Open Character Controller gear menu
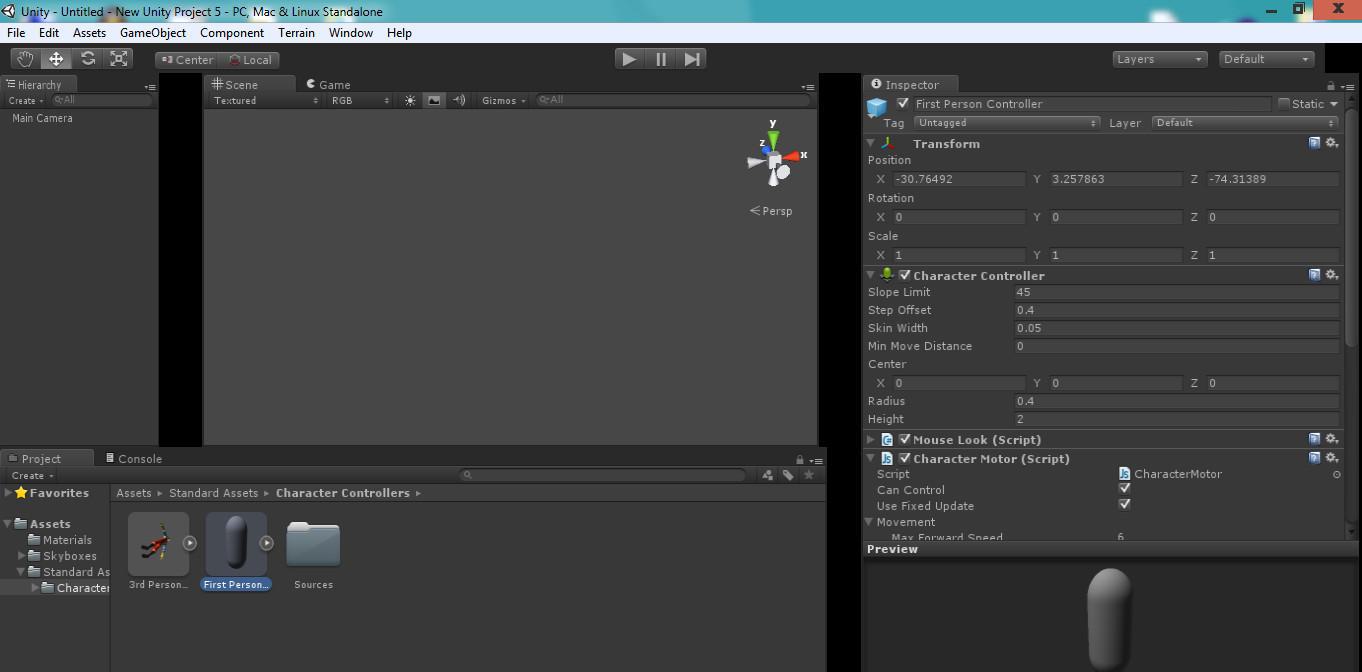1362x672 pixels. (x=1332, y=275)
